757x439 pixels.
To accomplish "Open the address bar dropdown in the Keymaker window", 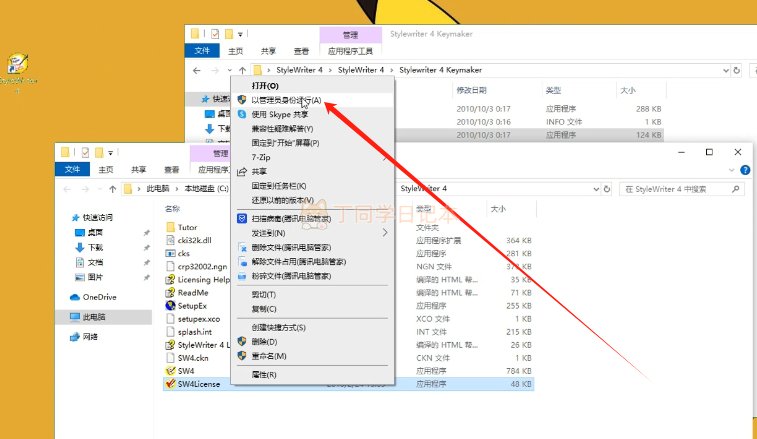I will coord(725,71).
